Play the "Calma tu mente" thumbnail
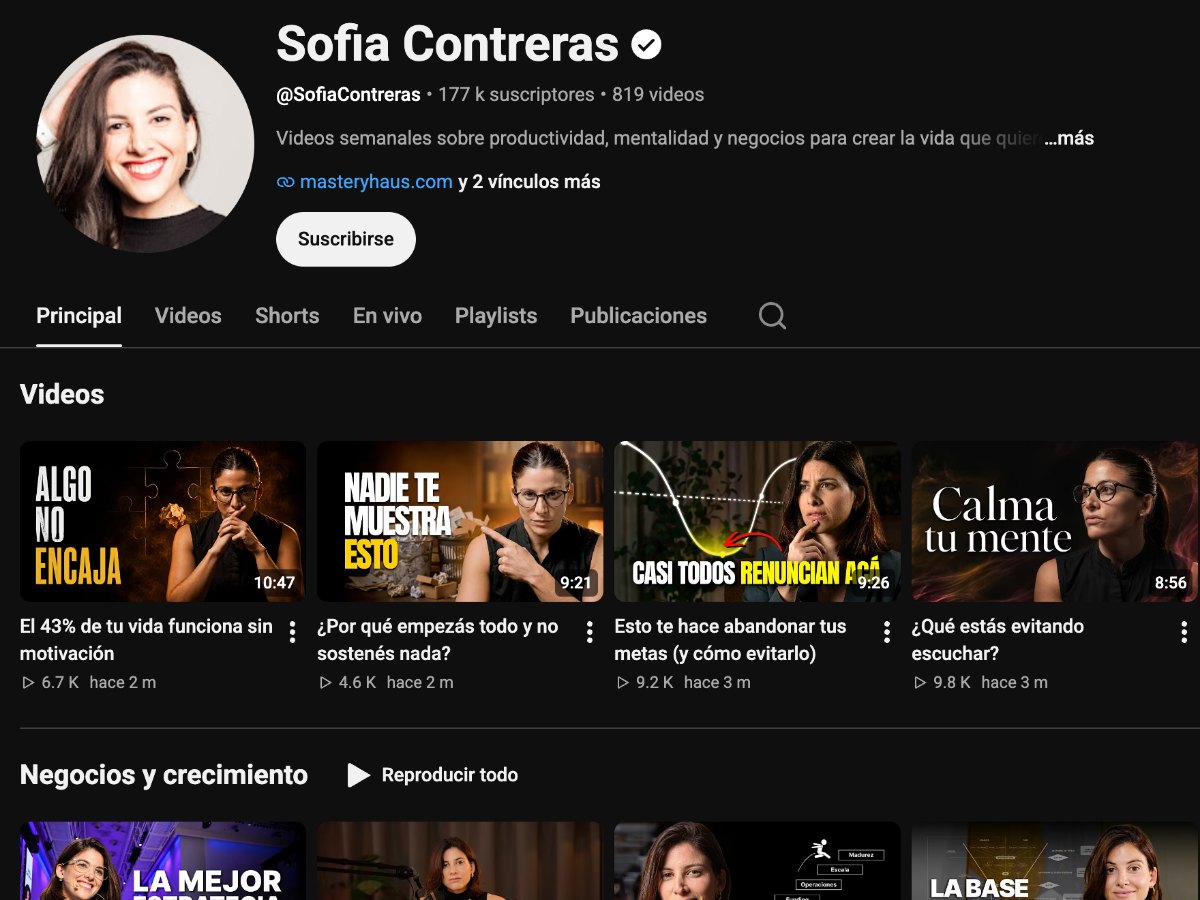 [1055, 521]
